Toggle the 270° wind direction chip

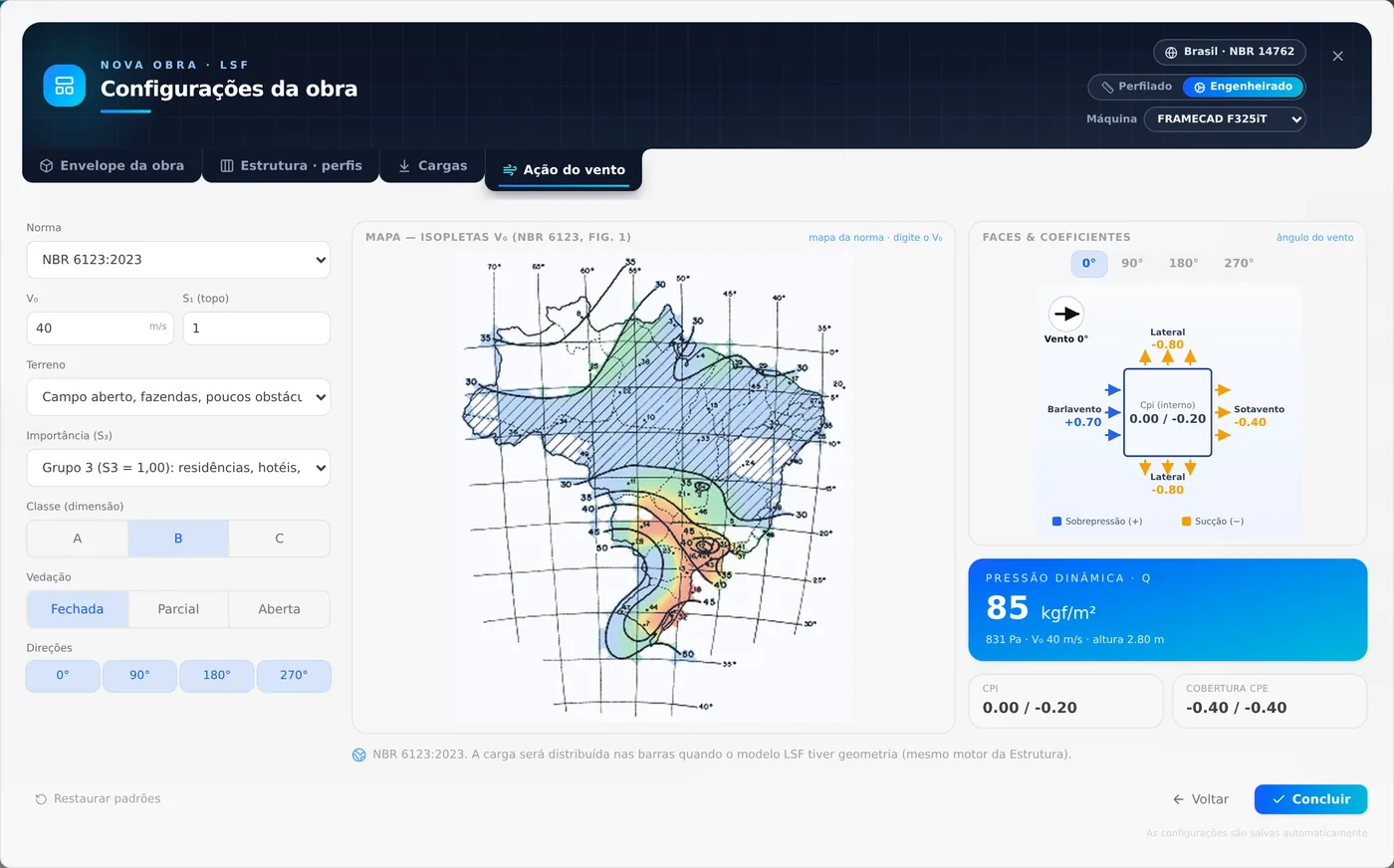[294, 676]
